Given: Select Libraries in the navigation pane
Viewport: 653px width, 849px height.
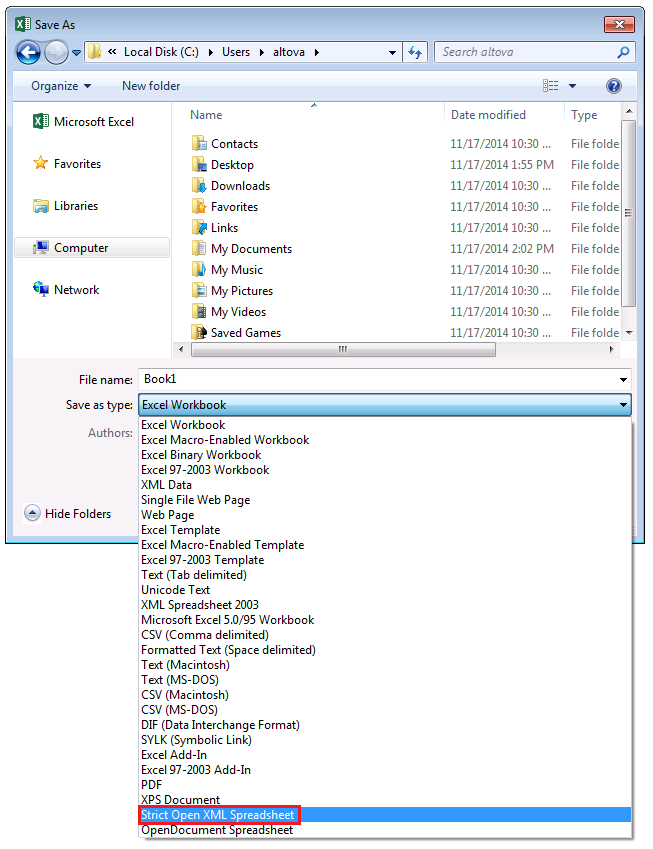Looking at the screenshot, I should click(x=75, y=206).
